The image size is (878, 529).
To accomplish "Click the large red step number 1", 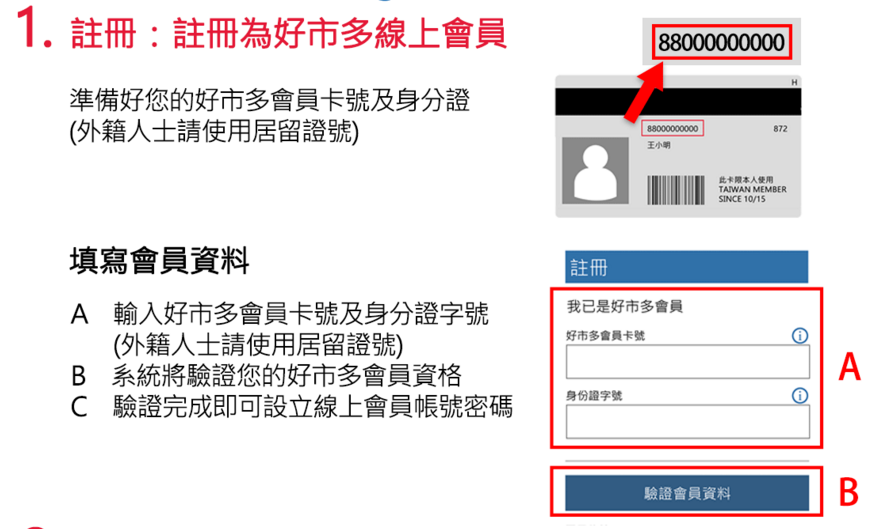I will (x=34, y=28).
